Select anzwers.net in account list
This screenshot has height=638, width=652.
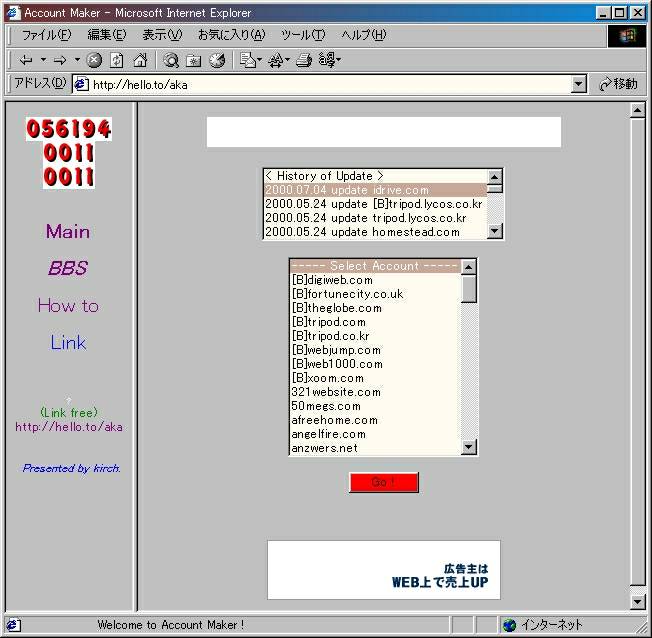[x=375, y=448]
